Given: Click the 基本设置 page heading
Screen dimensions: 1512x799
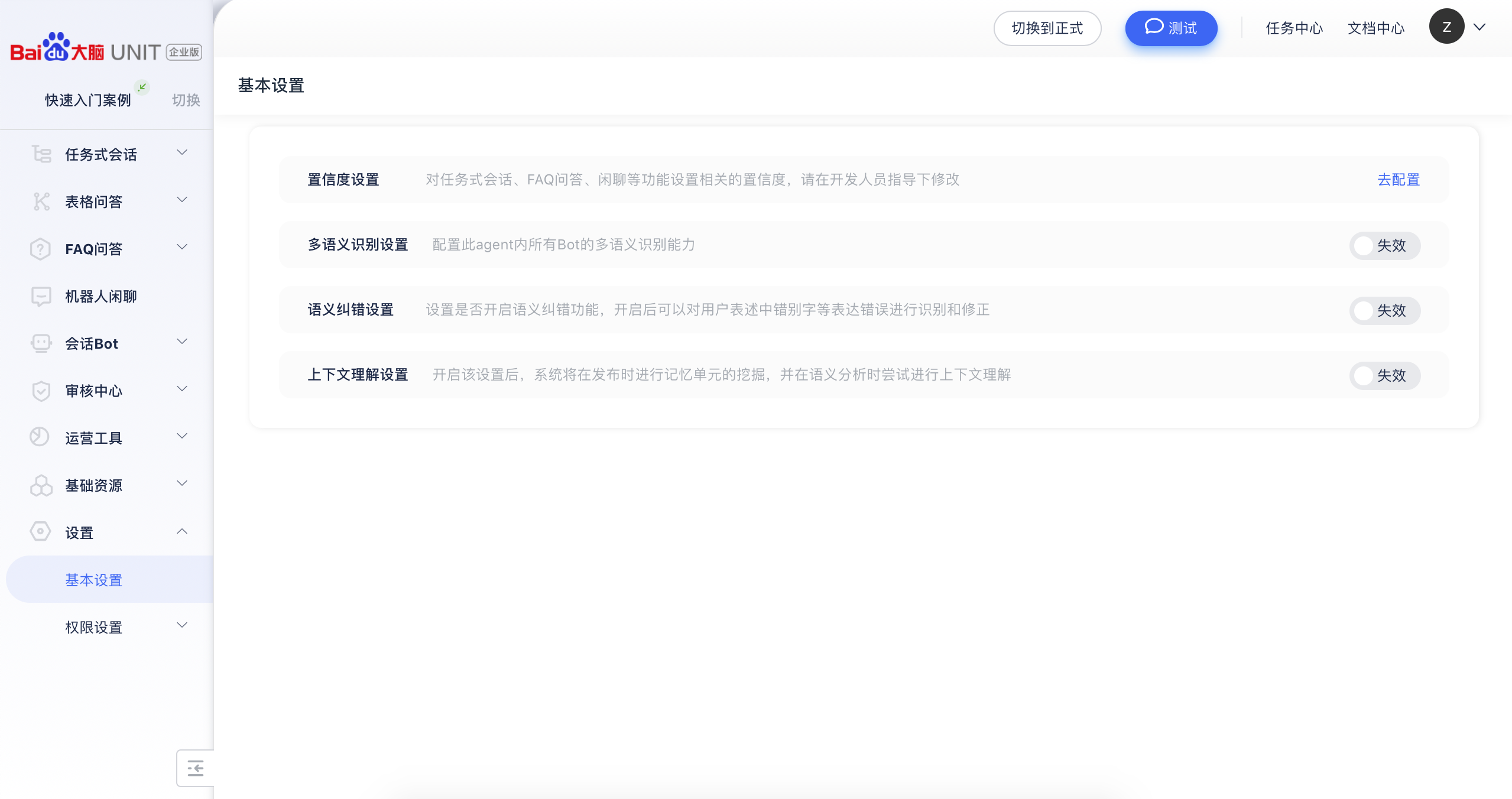Looking at the screenshot, I should click(271, 86).
